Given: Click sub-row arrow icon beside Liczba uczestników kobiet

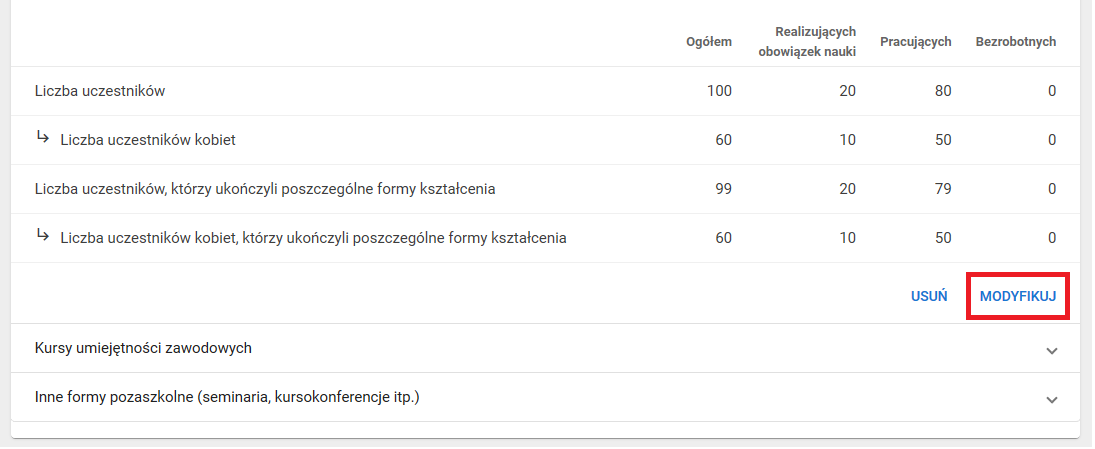Looking at the screenshot, I should 43,138.
